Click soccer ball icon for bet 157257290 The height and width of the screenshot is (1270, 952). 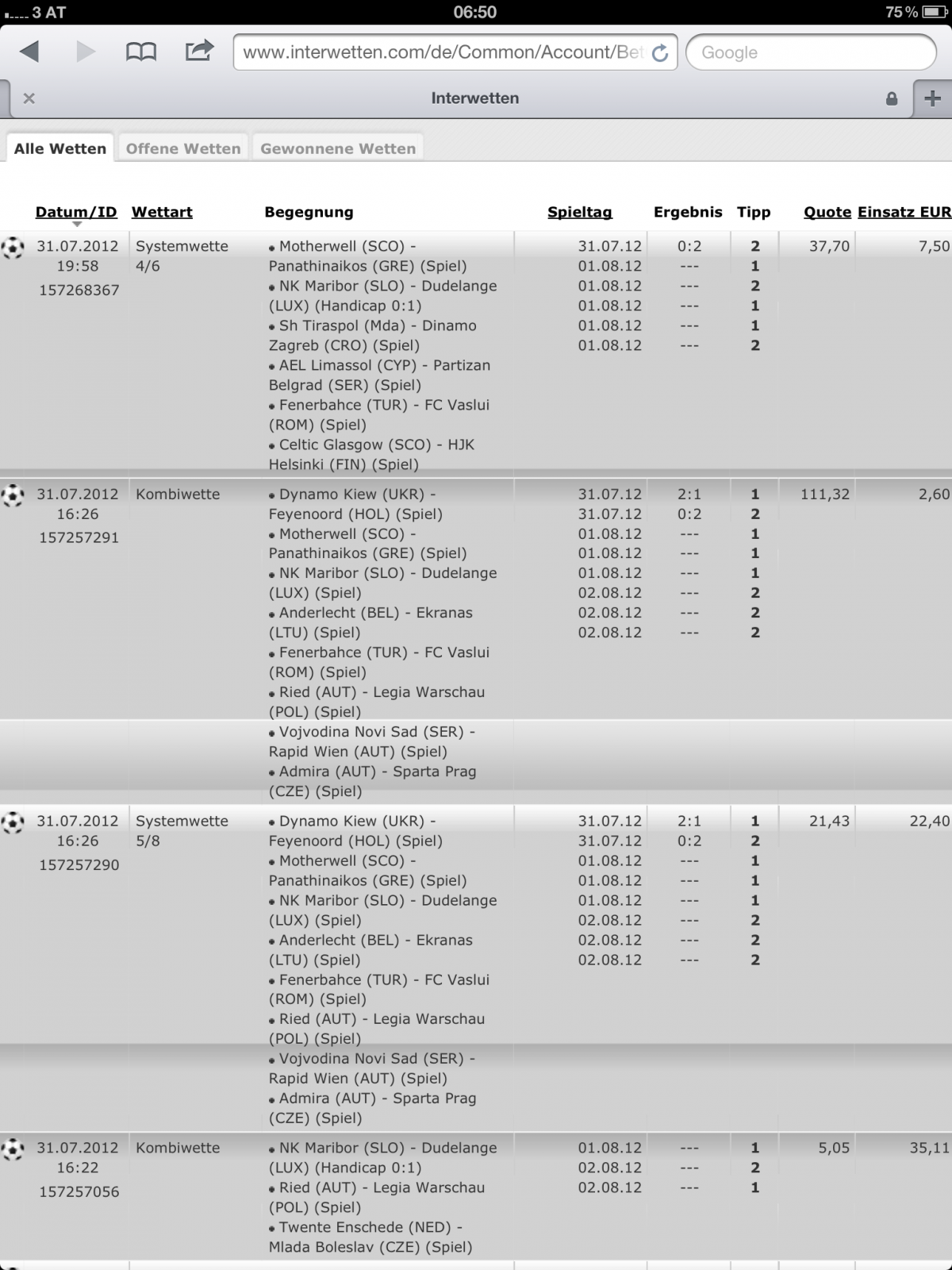pyautogui.click(x=13, y=822)
